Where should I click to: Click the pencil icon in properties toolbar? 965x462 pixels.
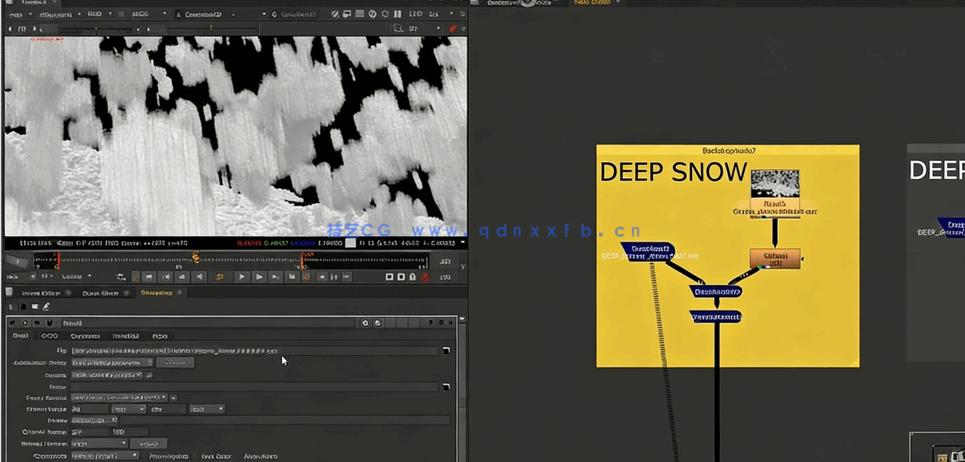tap(46, 307)
